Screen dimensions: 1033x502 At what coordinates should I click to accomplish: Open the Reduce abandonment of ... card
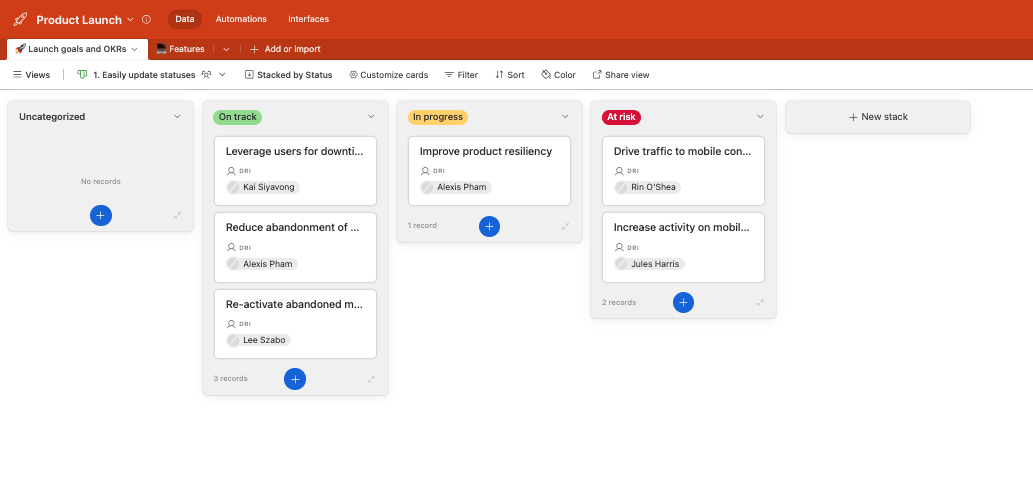pos(295,248)
